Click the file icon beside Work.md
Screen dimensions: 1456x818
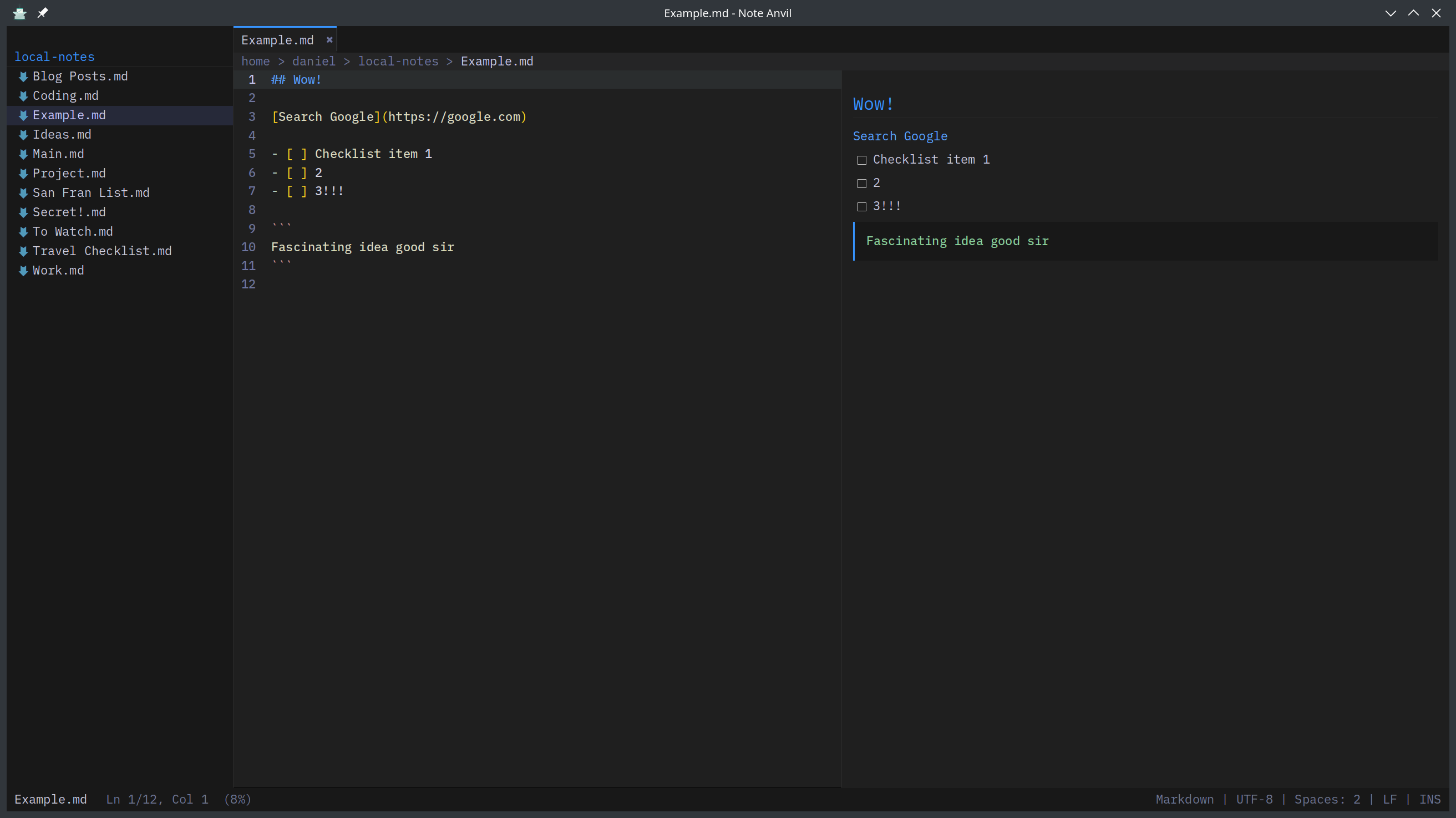[23, 271]
